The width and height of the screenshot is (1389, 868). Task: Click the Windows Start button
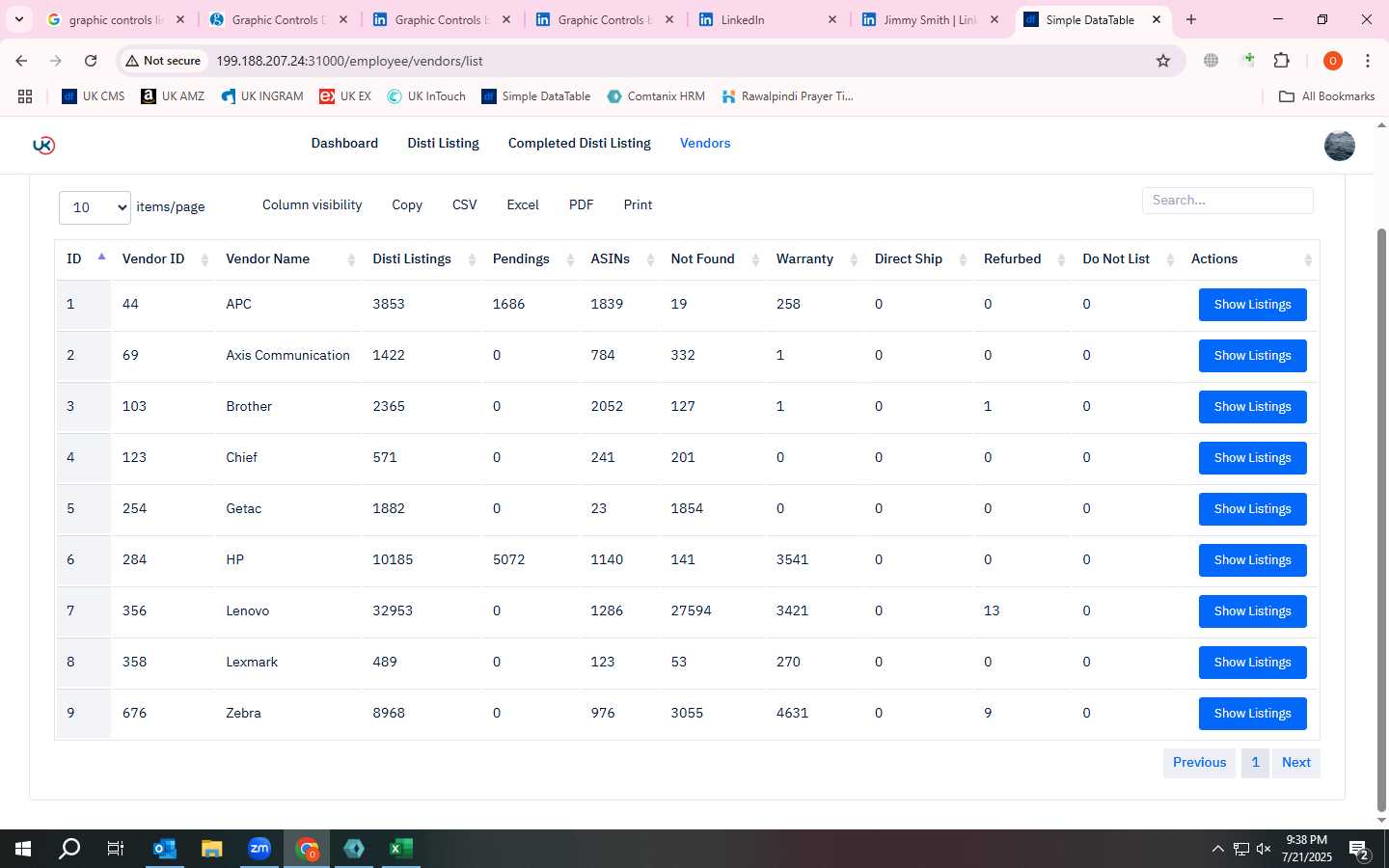pyautogui.click(x=23, y=849)
